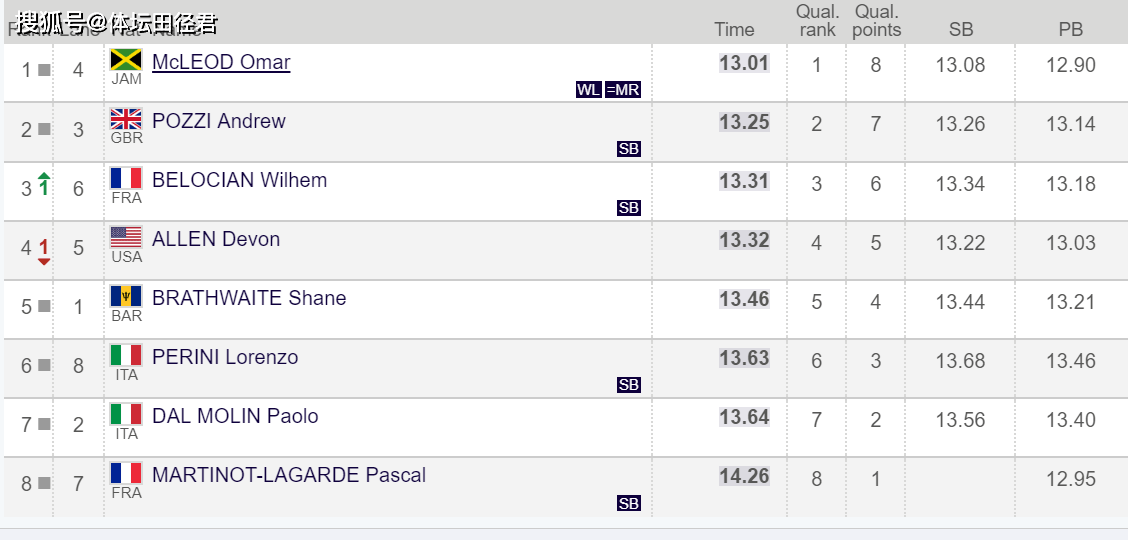Click the SB column header
The image size is (1128, 540).
tap(961, 30)
